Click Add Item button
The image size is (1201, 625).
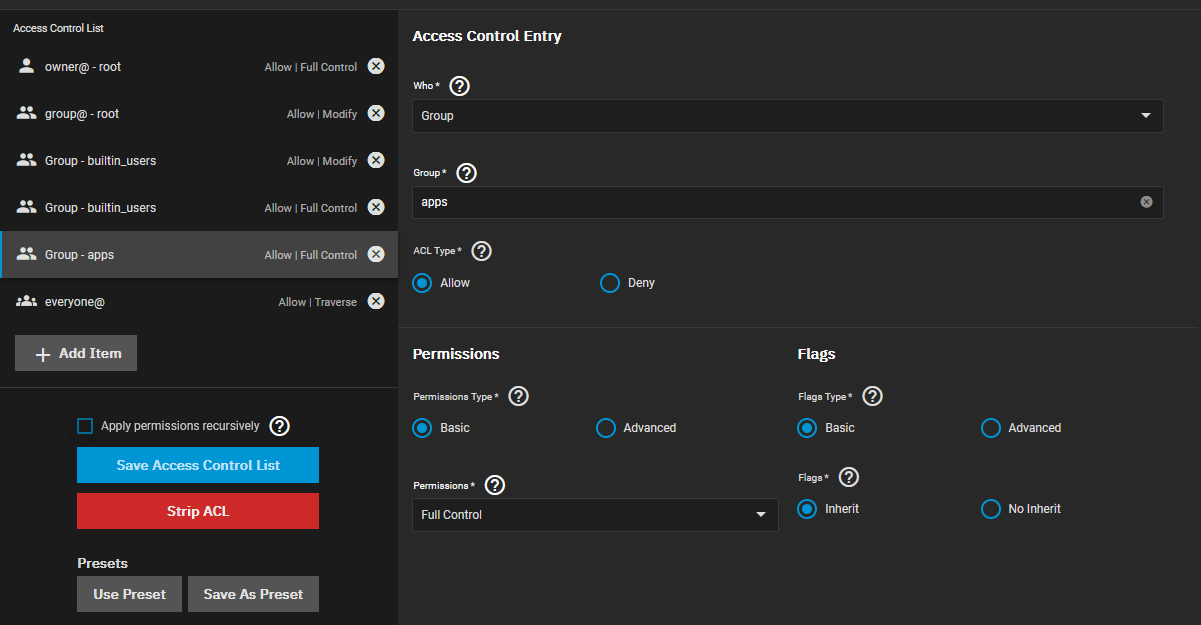76,353
